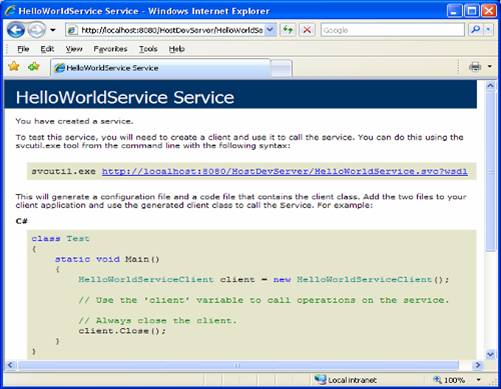Screen dimensions: 501x389
Task: Click the vertical scrollbar up arrow
Action: [490, 86]
